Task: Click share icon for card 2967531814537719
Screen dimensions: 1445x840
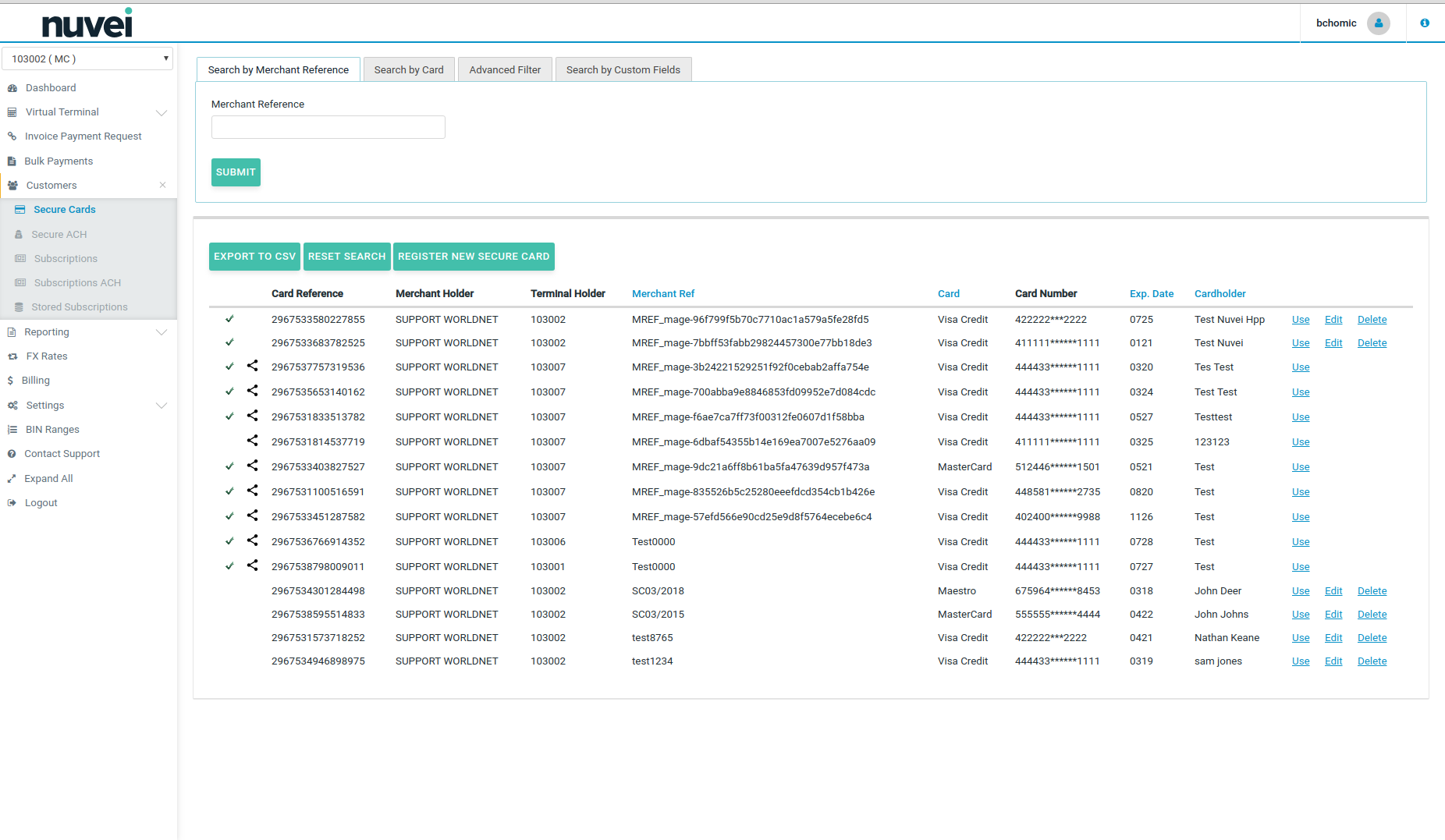Action: (x=252, y=441)
